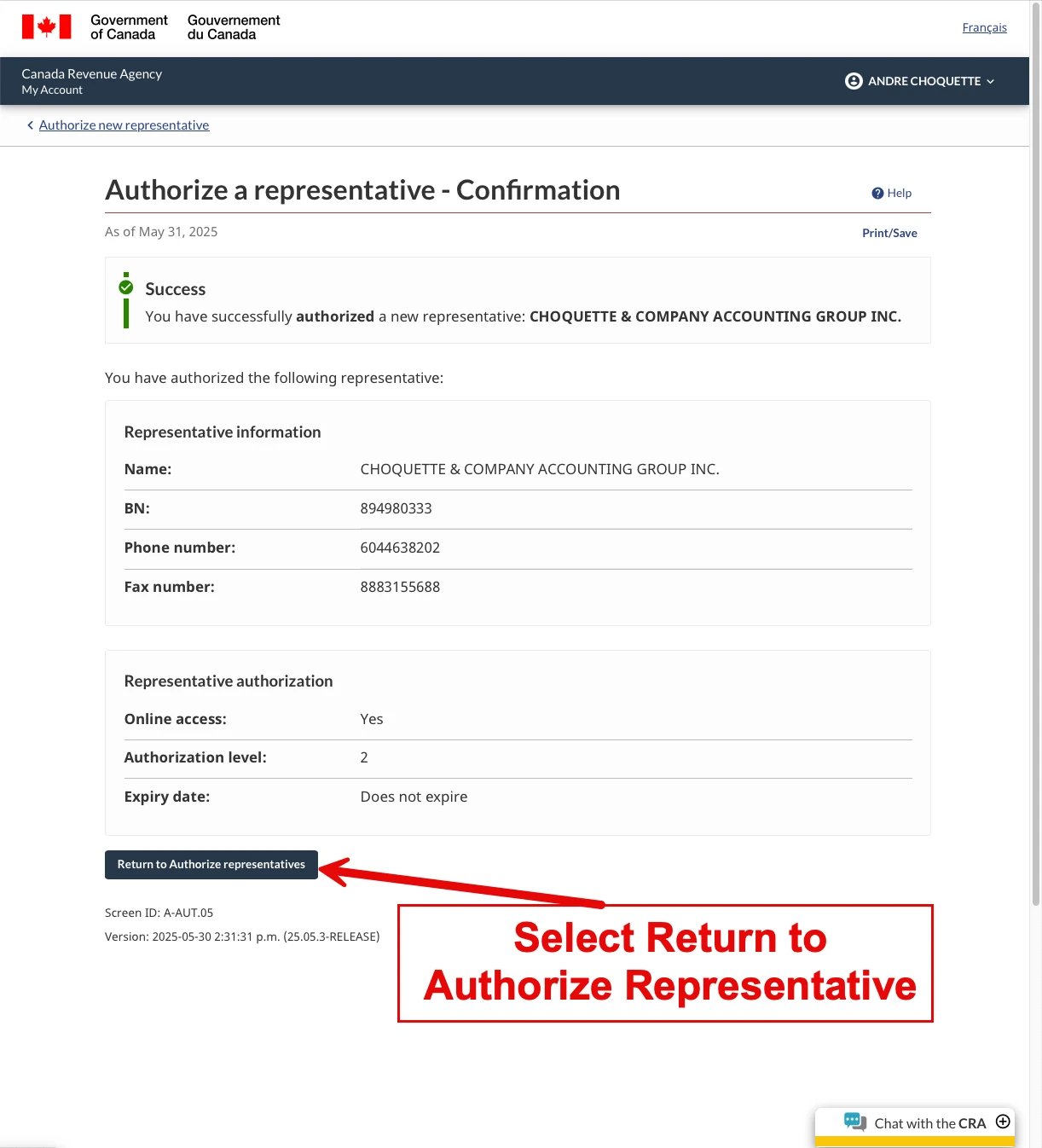Click the blue Help question mark icon
The width and height of the screenshot is (1042, 1148).
click(x=877, y=194)
